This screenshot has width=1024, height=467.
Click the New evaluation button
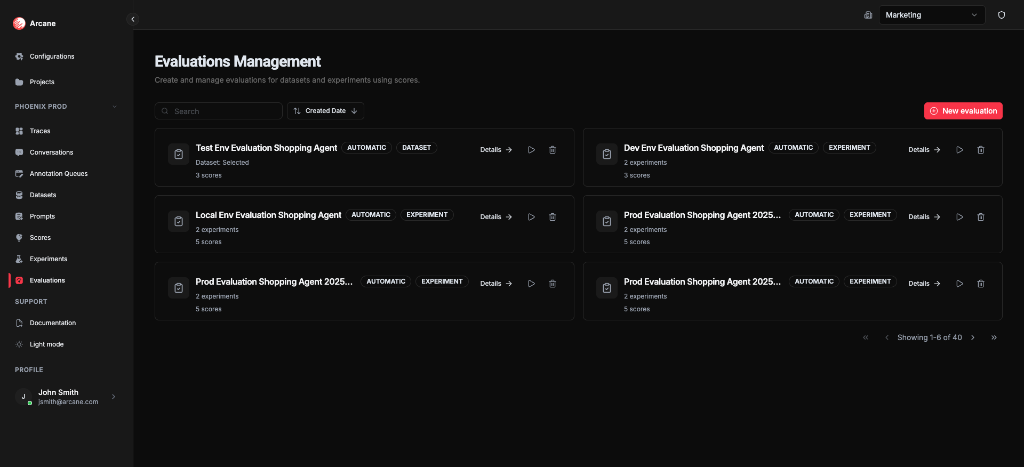click(x=963, y=111)
